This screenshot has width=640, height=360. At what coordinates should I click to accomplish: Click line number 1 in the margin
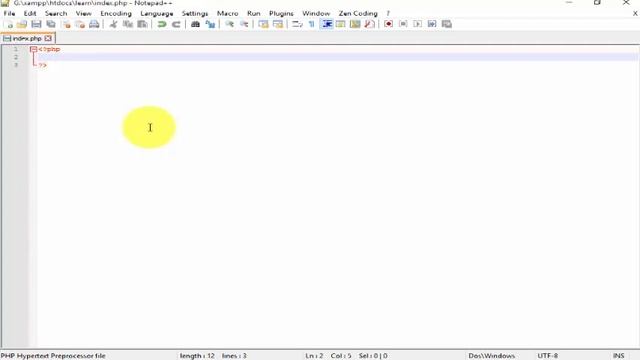[x=16, y=49]
